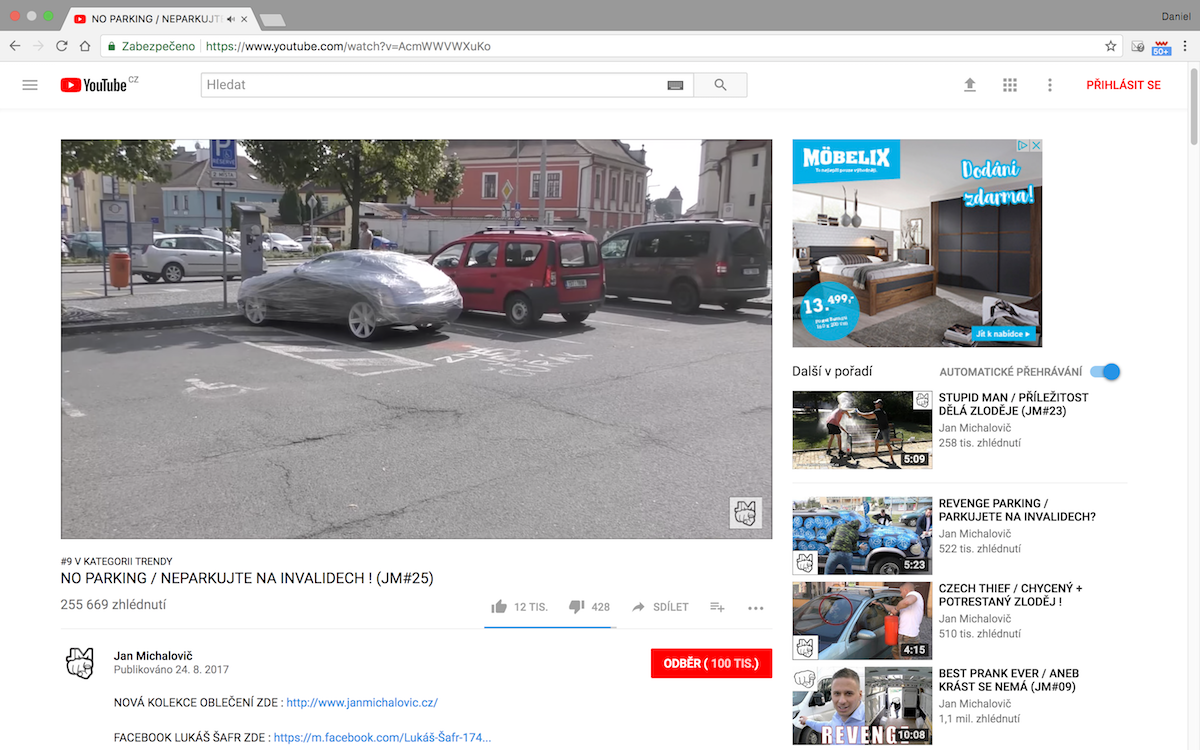1200x750 pixels.
Task: Open the YouTube apps grid icon
Action: 1010,85
